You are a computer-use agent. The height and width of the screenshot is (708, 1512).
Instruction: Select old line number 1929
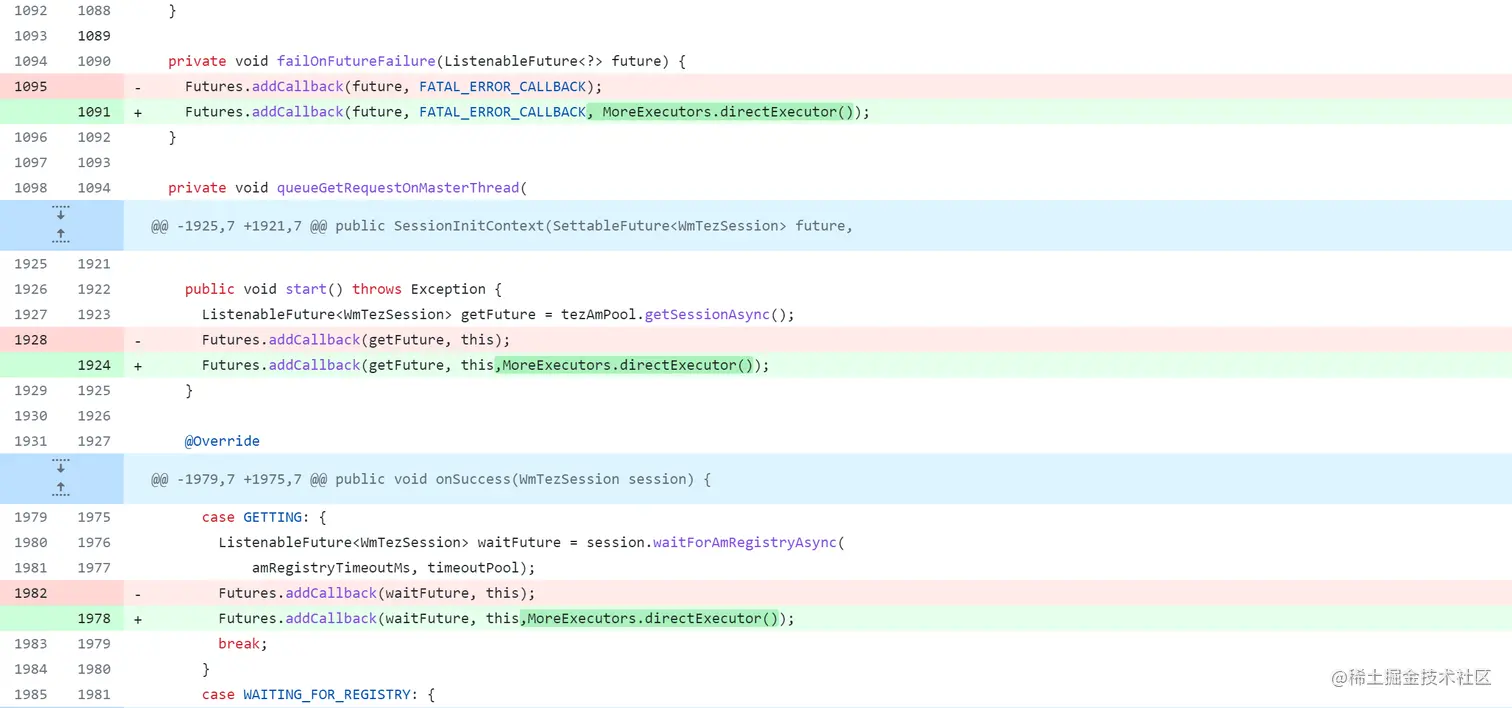31,390
